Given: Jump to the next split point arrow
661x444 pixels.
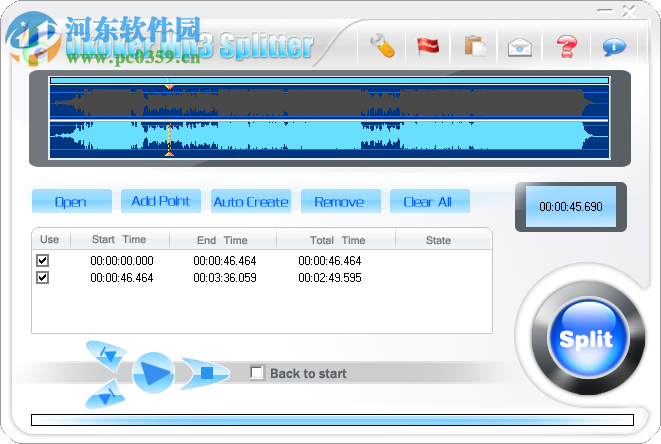Looking at the screenshot, I should 105,395.
